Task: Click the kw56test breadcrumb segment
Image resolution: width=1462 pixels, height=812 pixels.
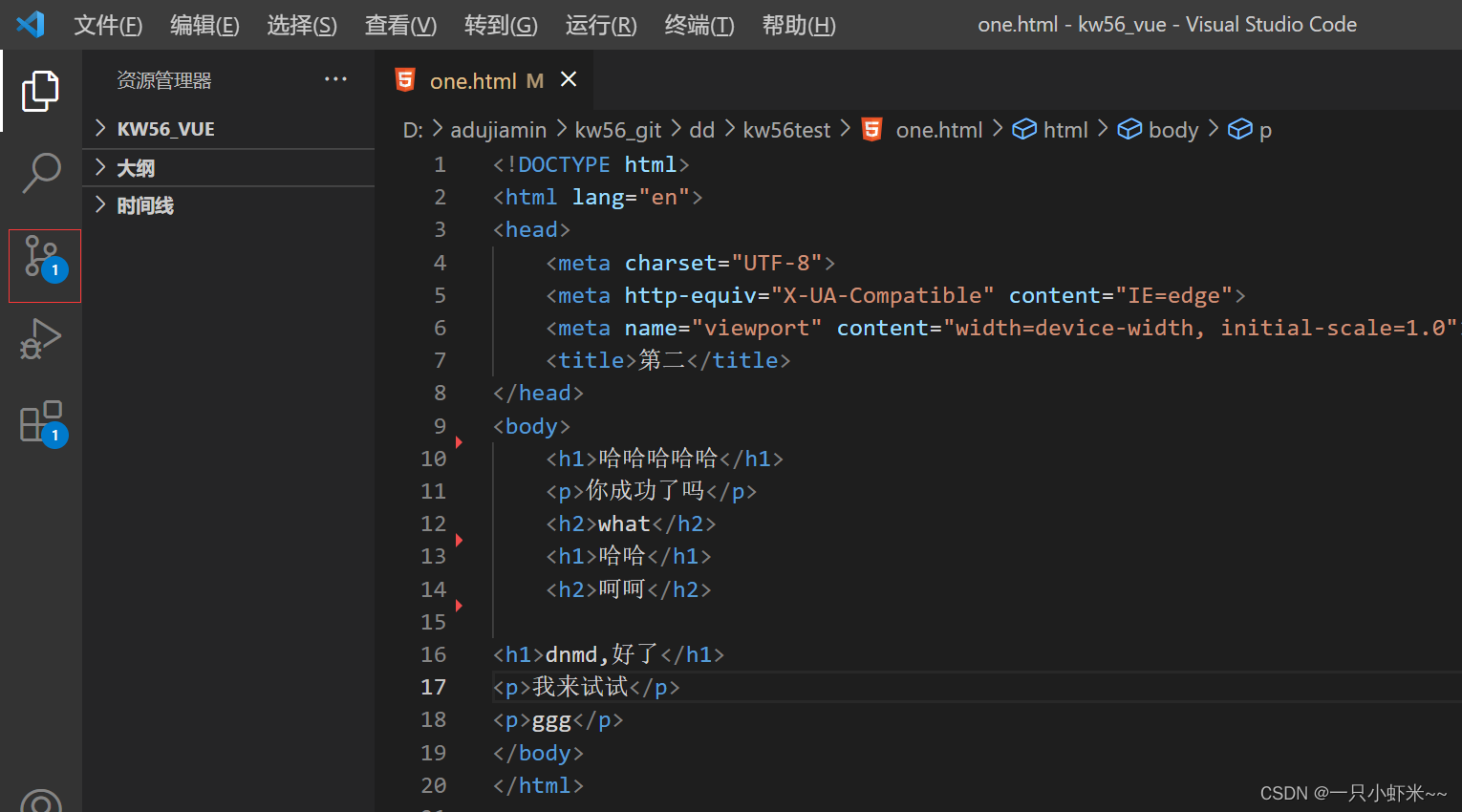Action: [x=786, y=130]
